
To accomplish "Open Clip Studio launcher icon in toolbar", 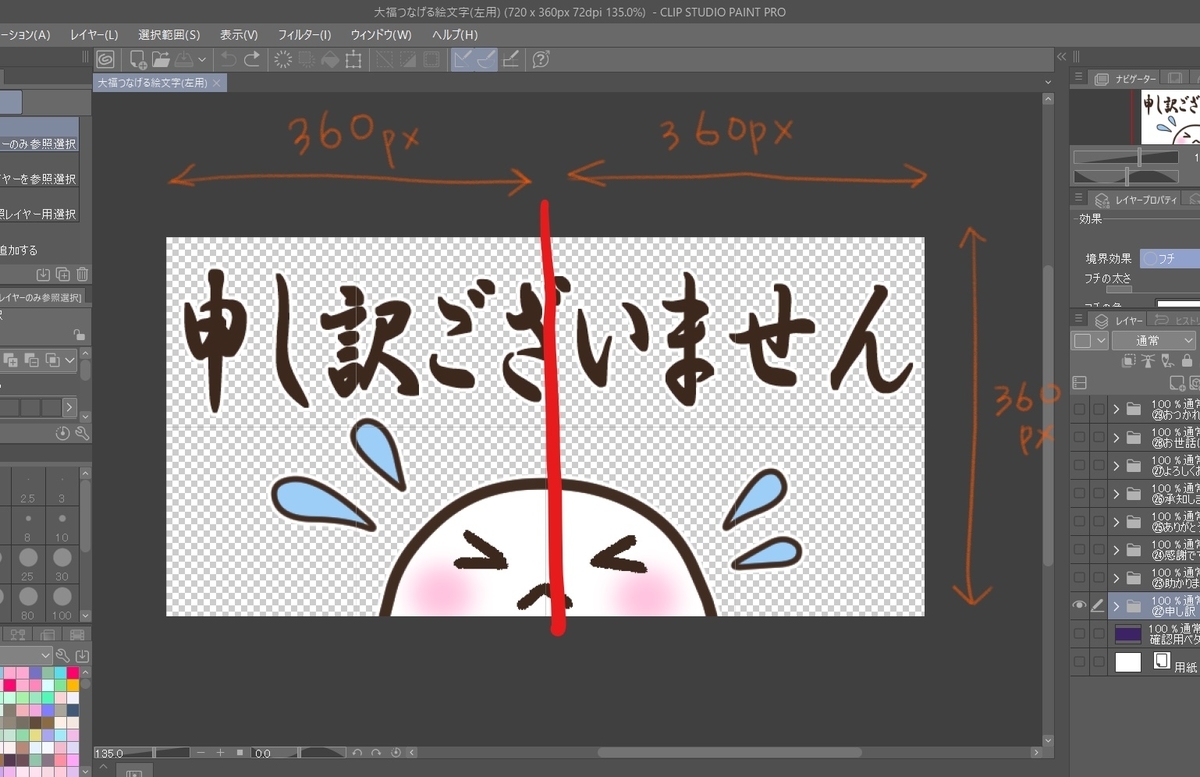I will coord(105,59).
